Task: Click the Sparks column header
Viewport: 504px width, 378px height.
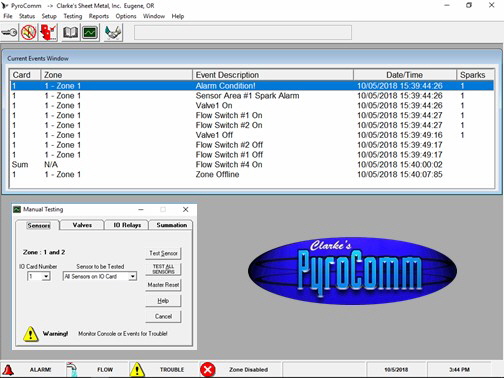Action: pyautogui.click(x=475, y=75)
